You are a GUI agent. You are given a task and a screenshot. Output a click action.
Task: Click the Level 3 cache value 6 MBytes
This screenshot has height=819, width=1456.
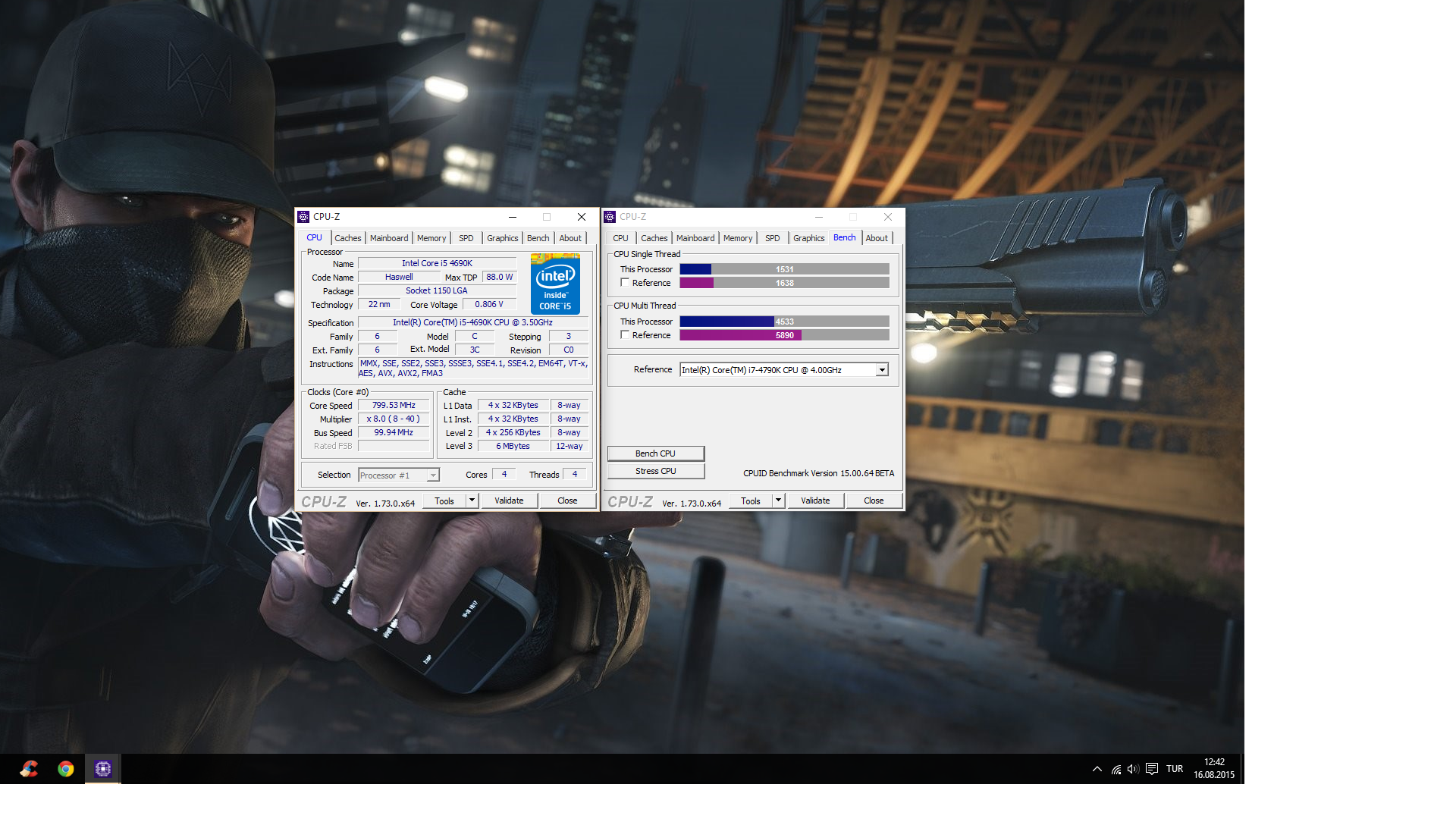pos(513,447)
